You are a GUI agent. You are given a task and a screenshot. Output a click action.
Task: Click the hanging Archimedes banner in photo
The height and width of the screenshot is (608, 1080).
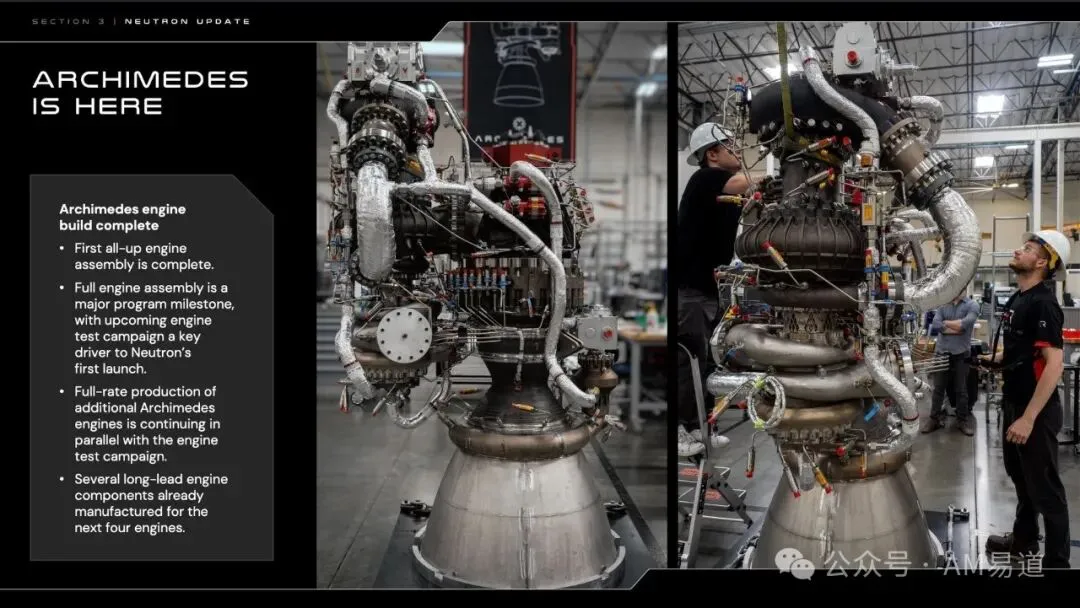tap(520, 90)
